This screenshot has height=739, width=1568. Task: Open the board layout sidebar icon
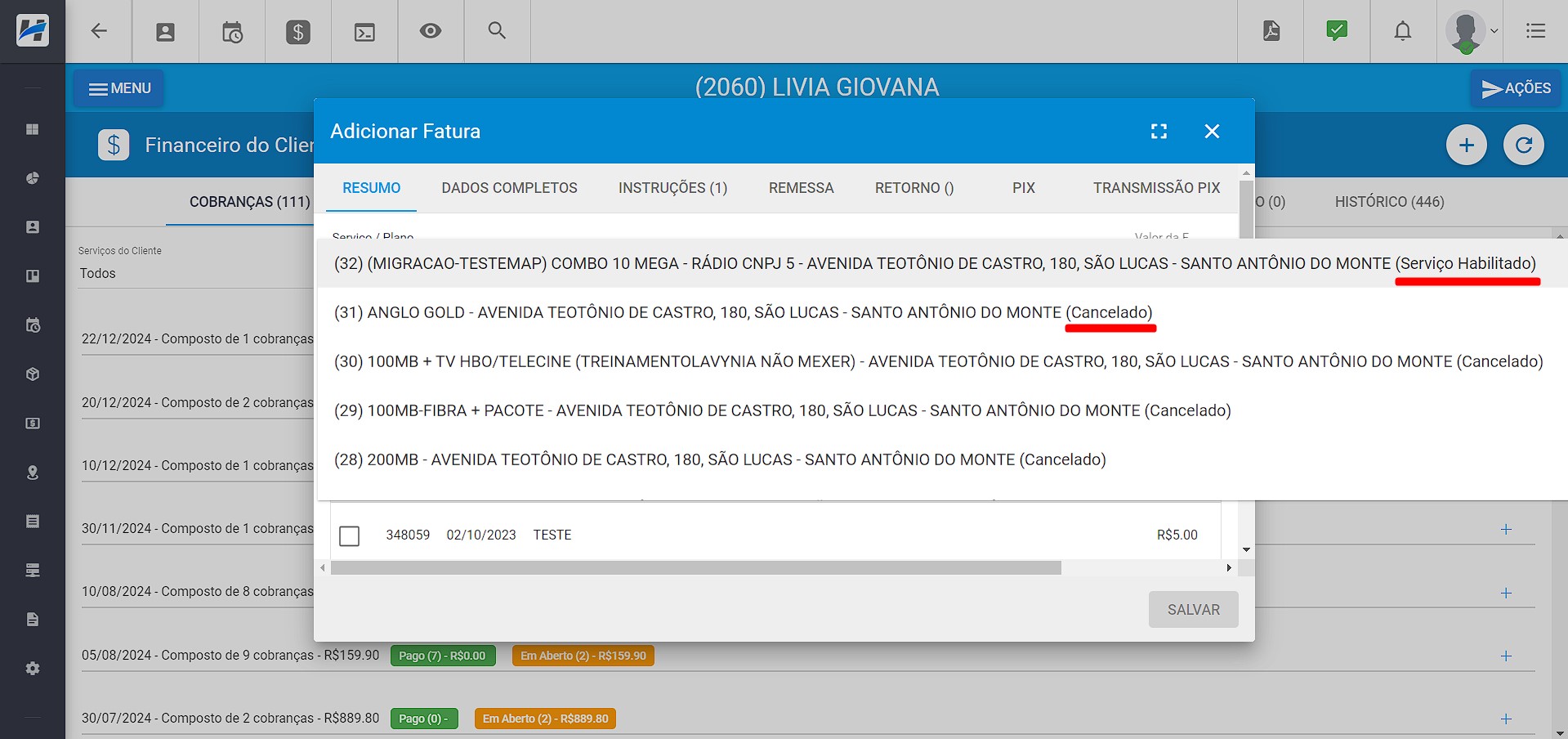pyautogui.click(x=33, y=276)
